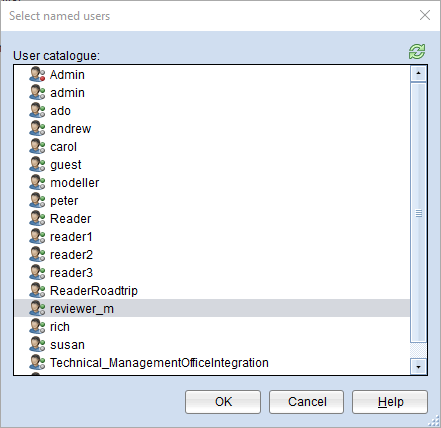The image size is (441, 428).
Task: Select user guest from the list
Action: click(x=212, y=165)
